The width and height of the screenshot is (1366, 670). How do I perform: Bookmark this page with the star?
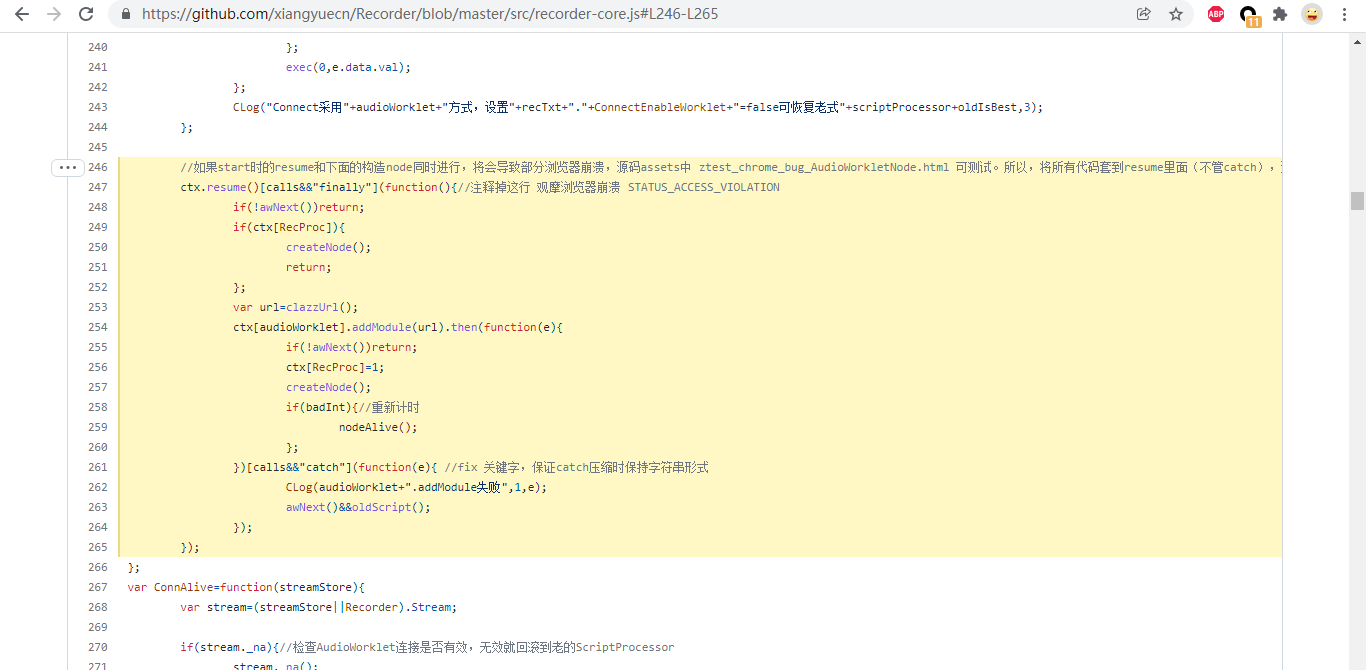[1176, 14]
